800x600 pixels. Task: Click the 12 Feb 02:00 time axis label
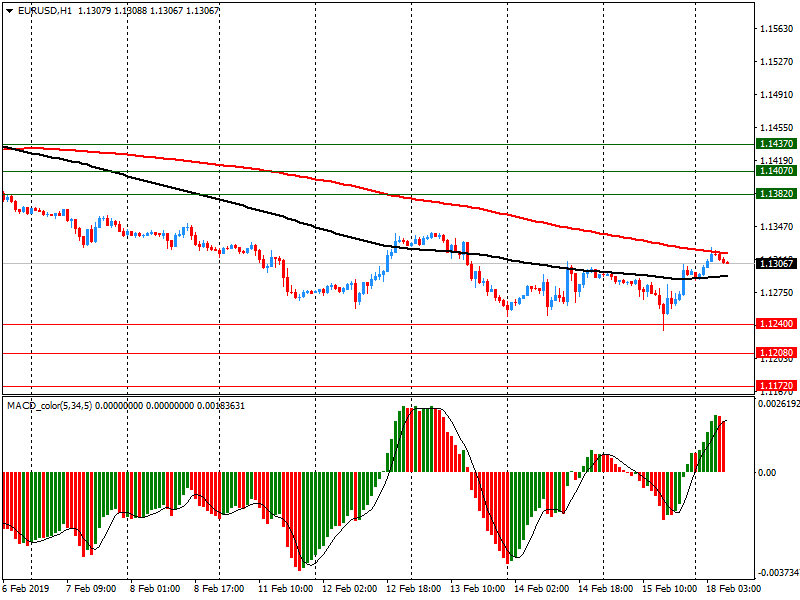[349, 589]
